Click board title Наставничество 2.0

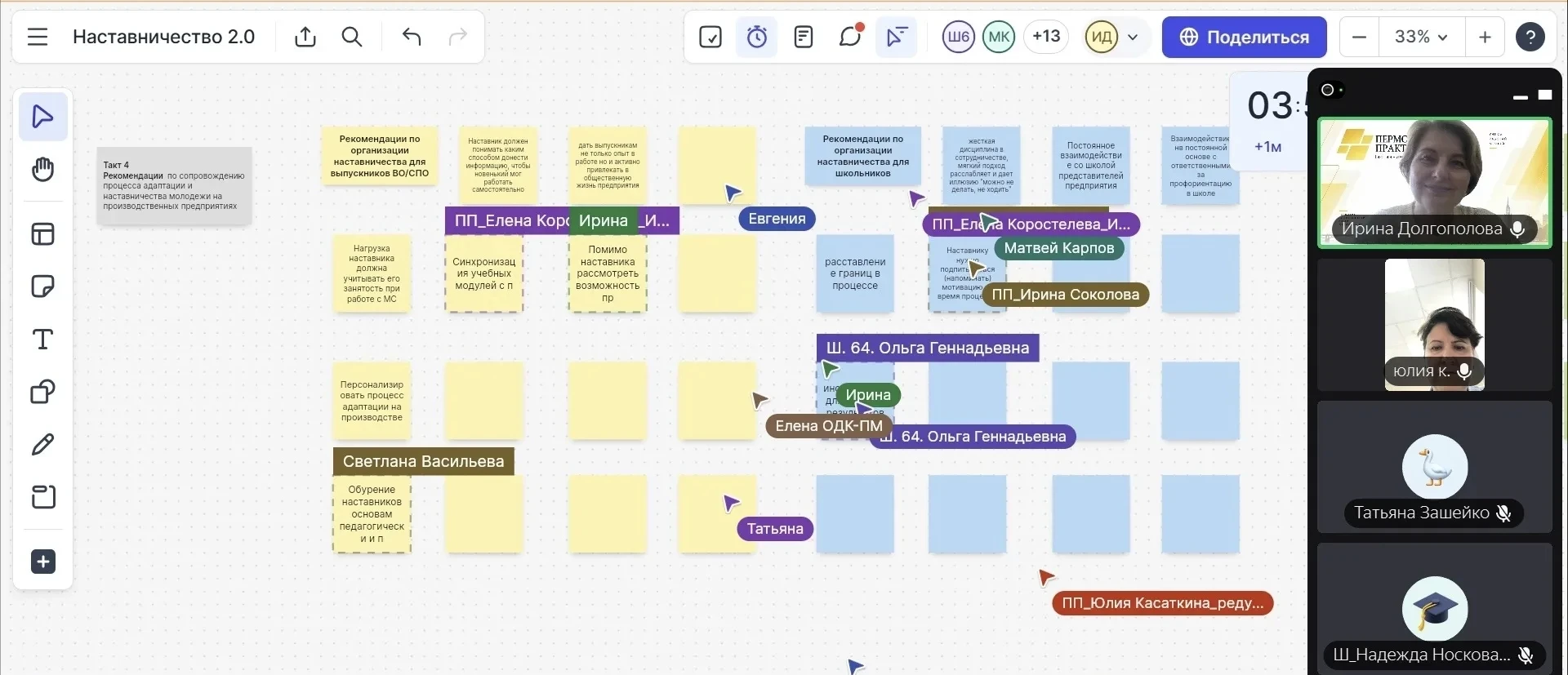coord(163,37)
